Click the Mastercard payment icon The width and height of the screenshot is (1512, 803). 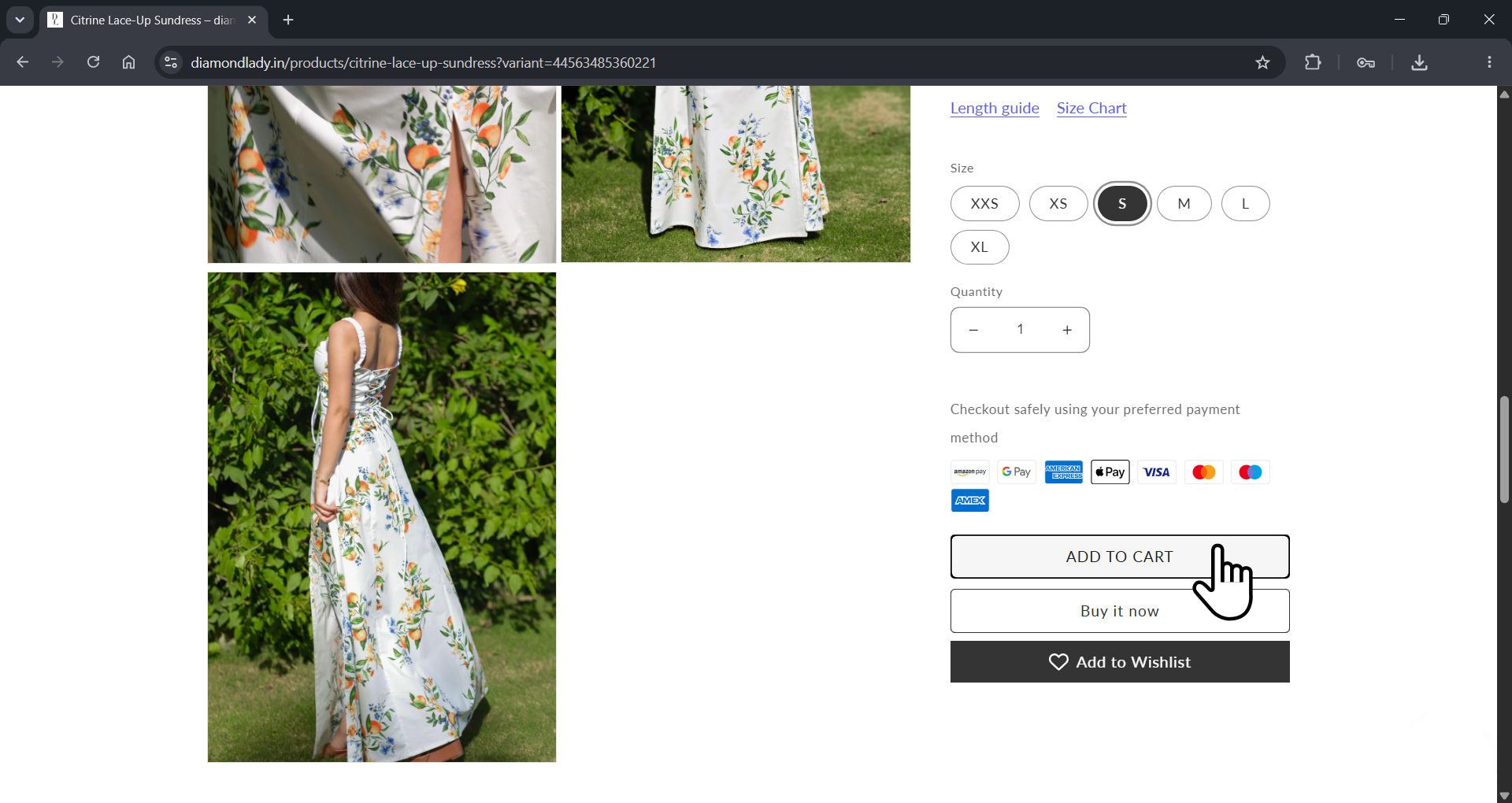point(1203,472)
